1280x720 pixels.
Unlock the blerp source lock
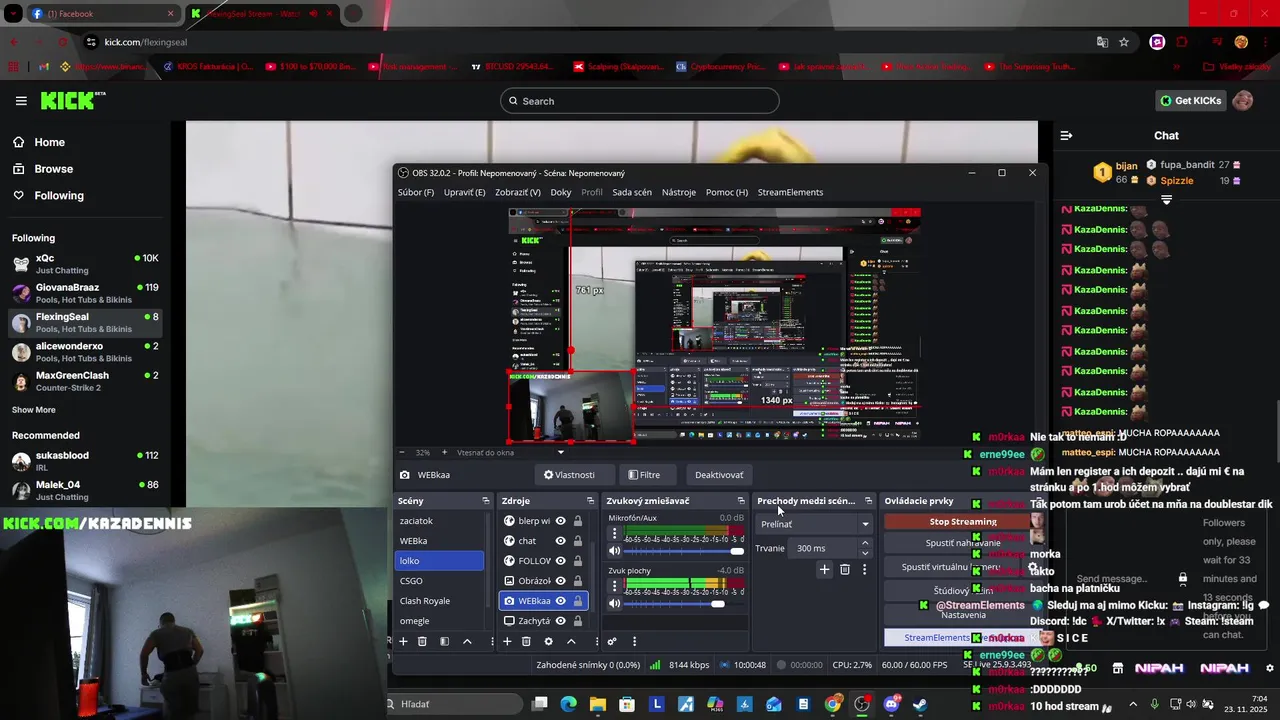point(578,521)
